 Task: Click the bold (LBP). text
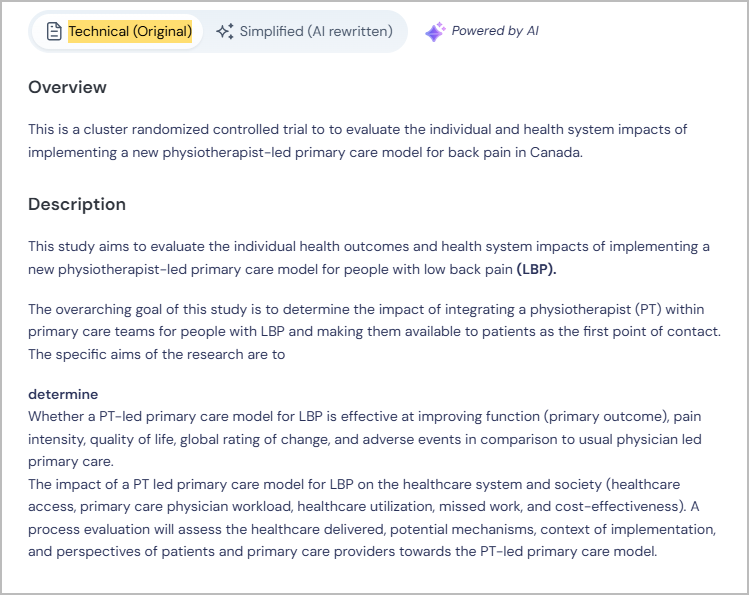[536, 269]
